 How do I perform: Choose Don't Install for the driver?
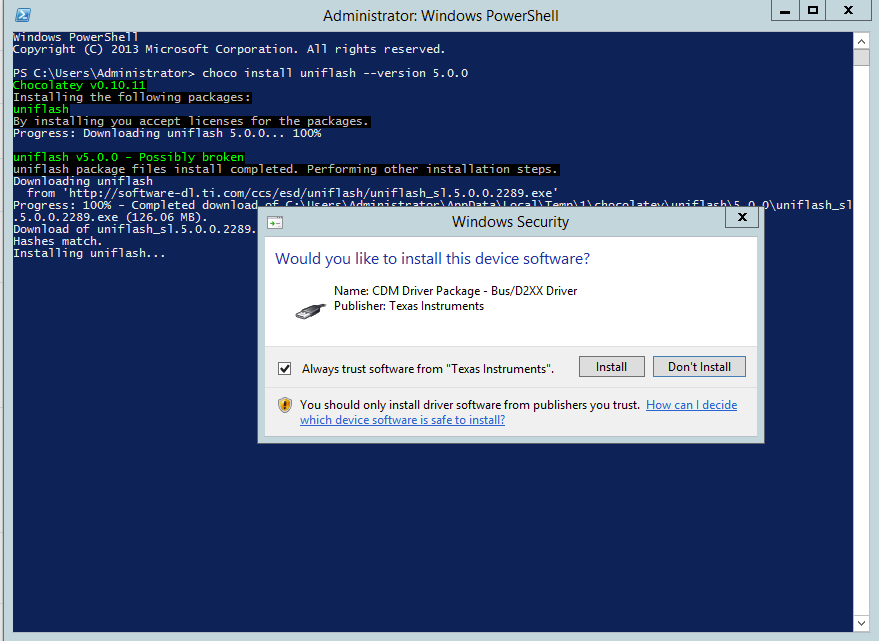(x=699, y=367)
